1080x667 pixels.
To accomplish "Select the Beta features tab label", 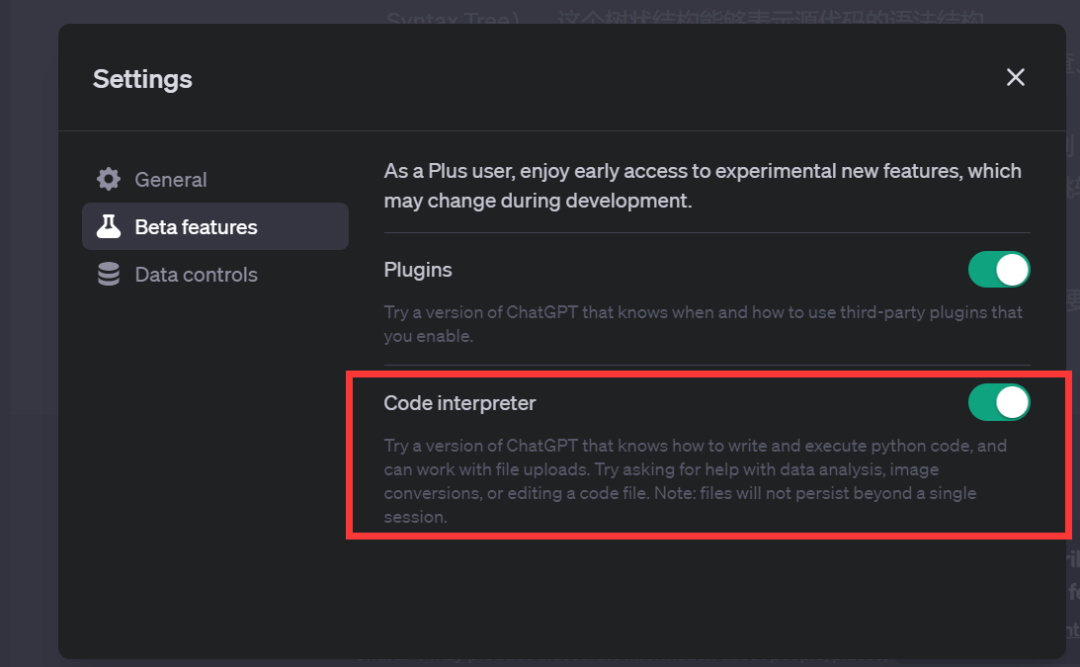I will (196, 227).
